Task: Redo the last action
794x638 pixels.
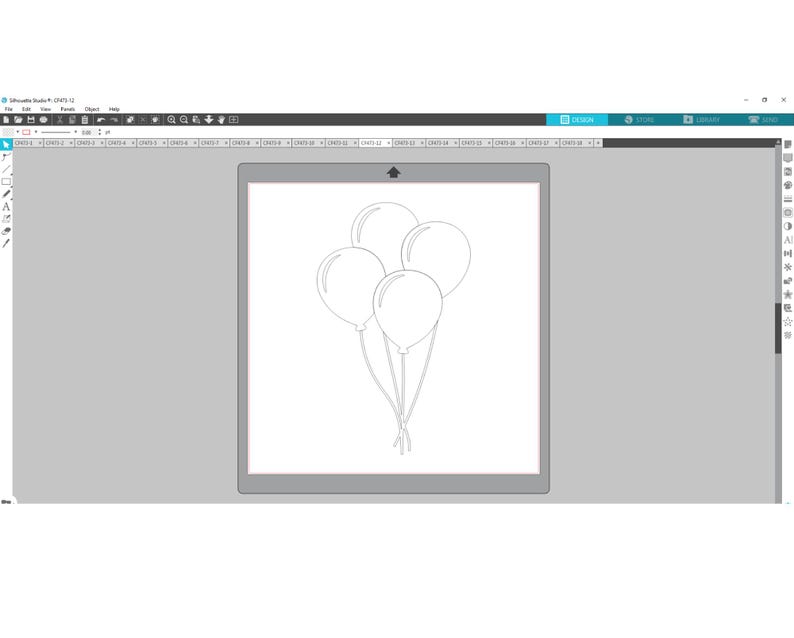Action: click(x=114, y=120)
